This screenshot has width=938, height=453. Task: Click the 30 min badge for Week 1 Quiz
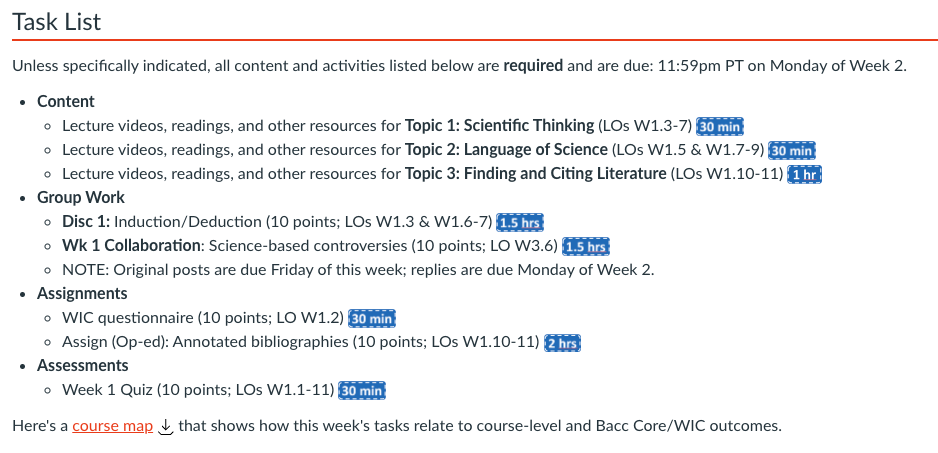pos(363,391)
